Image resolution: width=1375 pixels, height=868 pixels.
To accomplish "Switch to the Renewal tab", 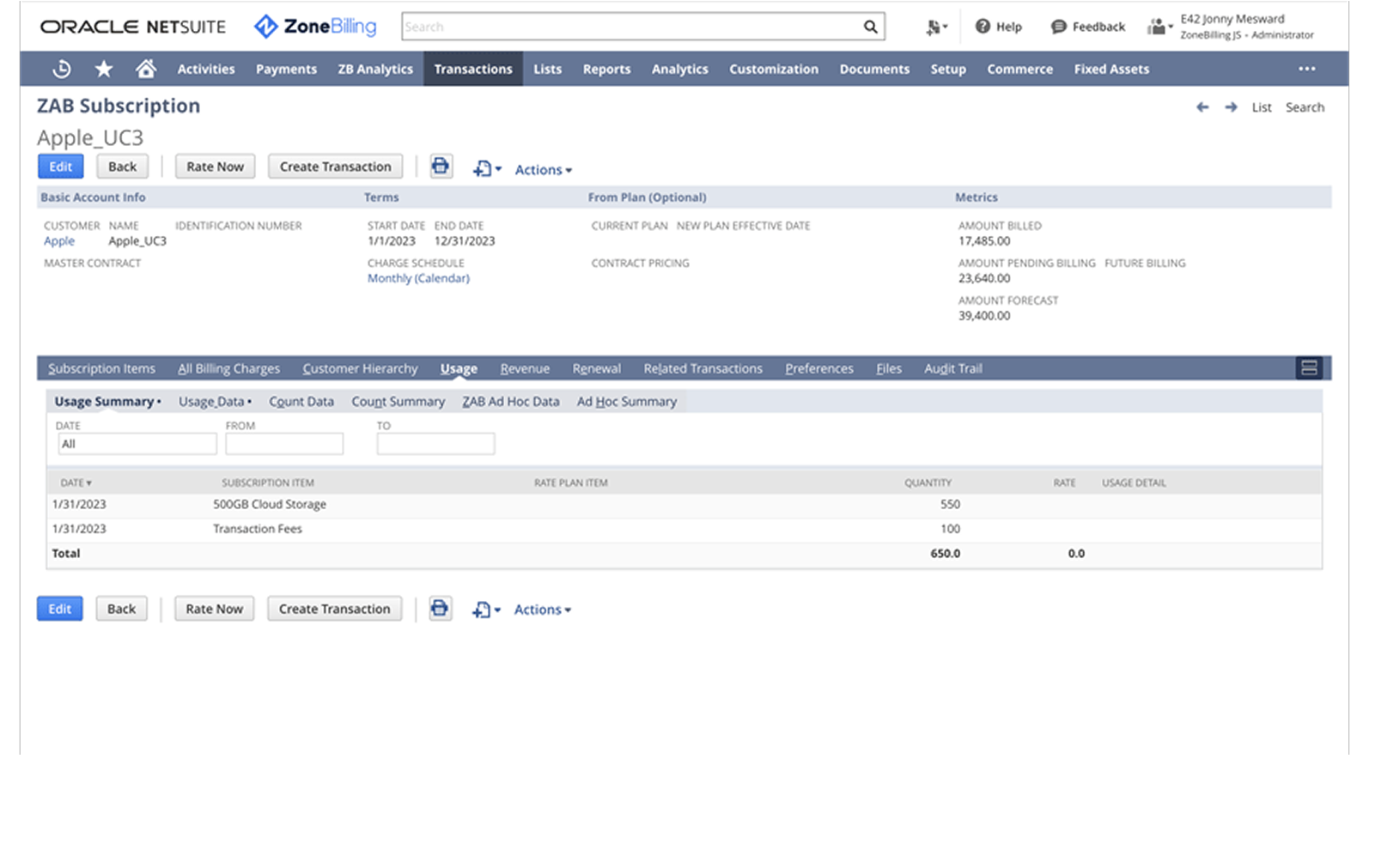I will [x=597, y=368].
